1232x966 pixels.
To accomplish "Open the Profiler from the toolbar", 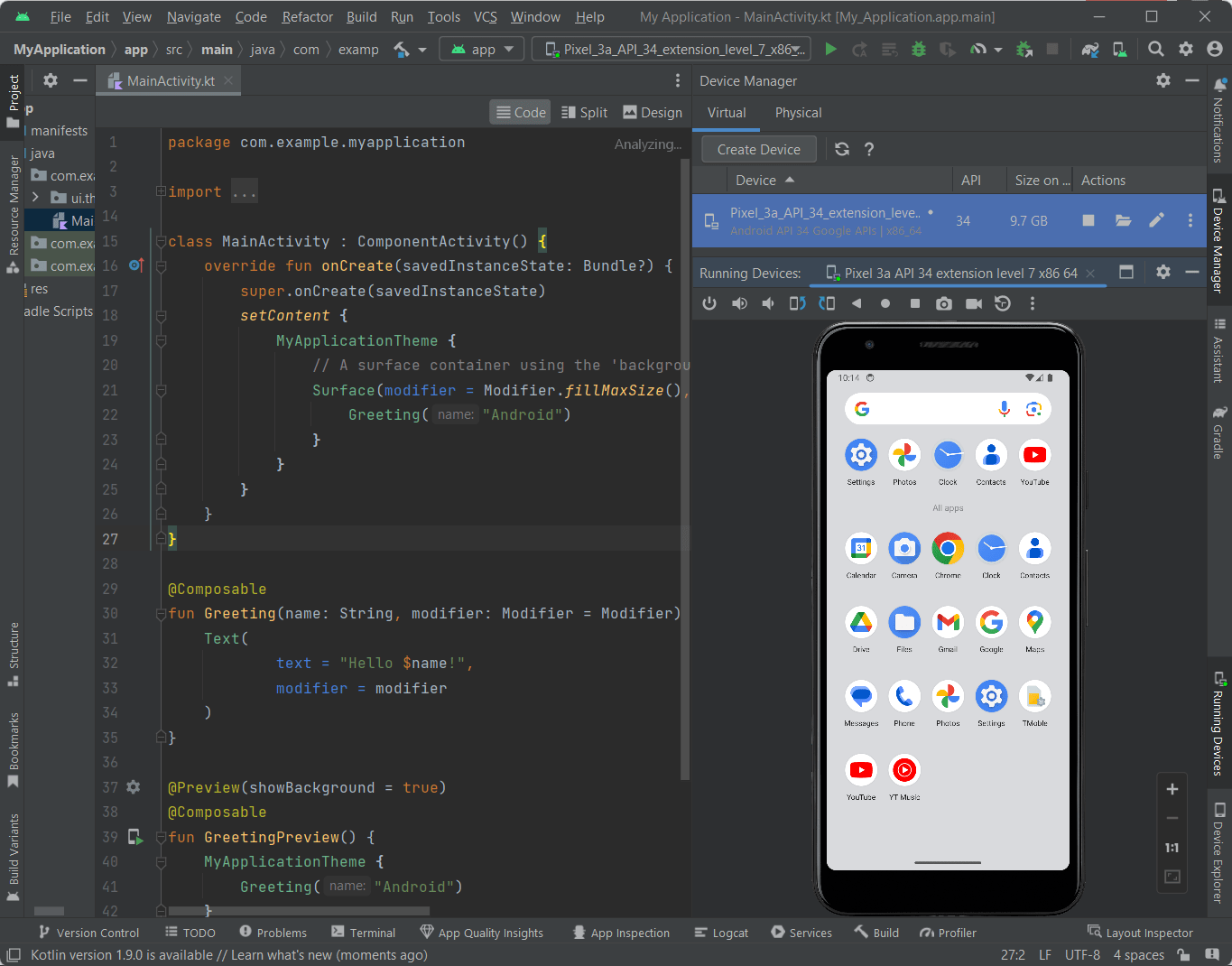I will pos(979,50).
